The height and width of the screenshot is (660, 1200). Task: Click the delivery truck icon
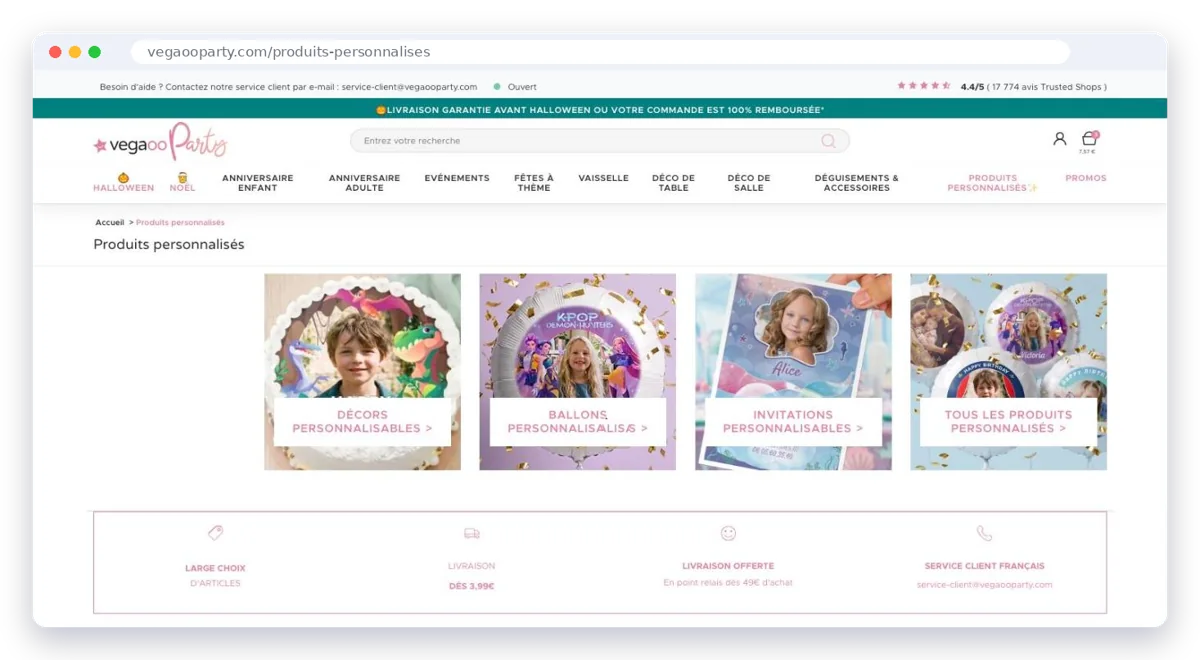(471, 534)
